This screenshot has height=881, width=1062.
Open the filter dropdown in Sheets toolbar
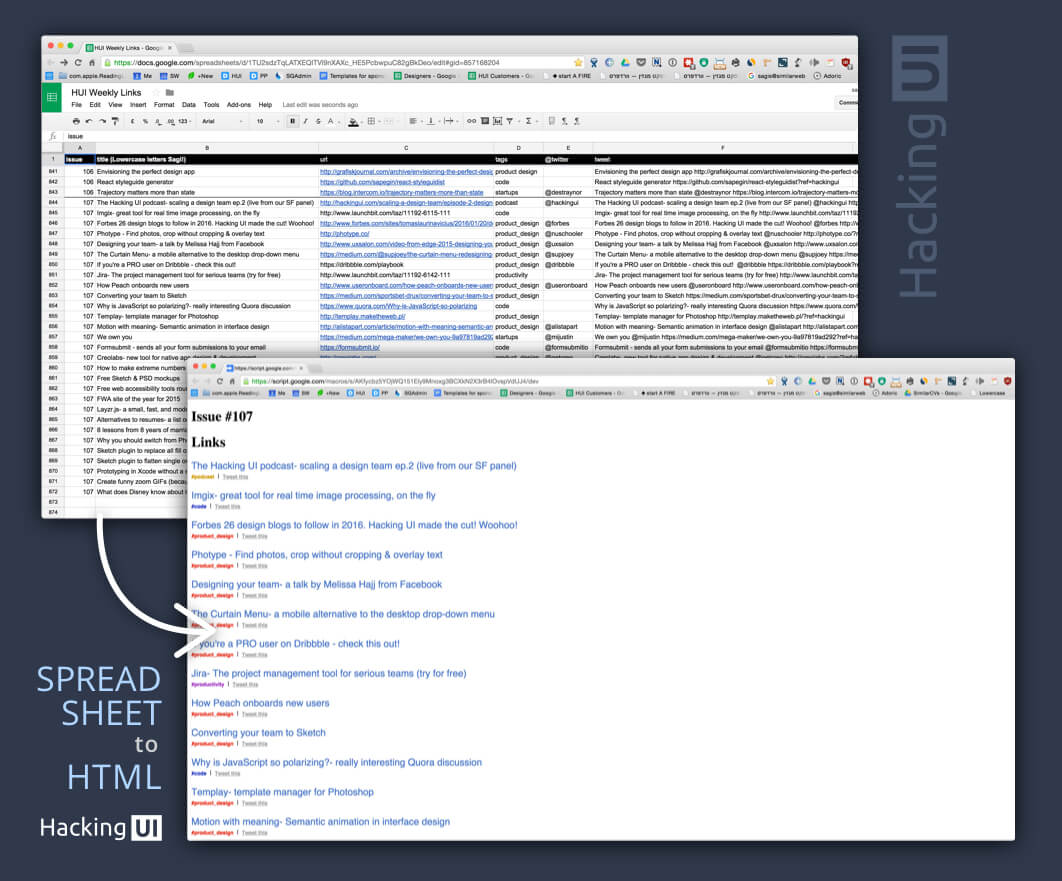[511, 121]
